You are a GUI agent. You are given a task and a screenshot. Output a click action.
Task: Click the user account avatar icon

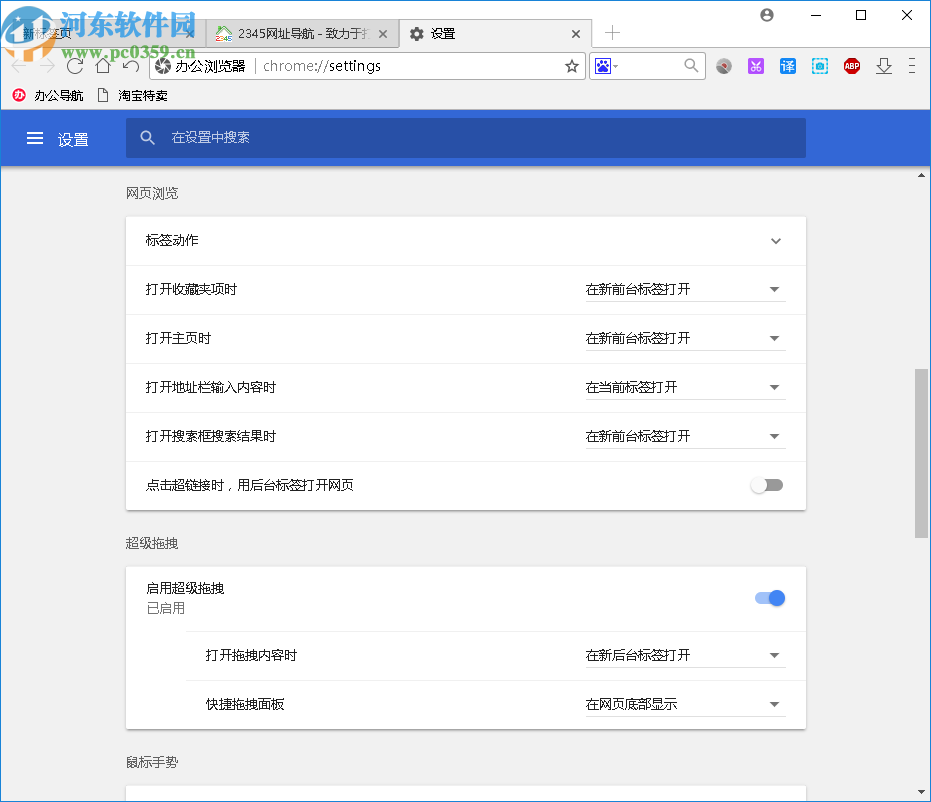click(766, 15)
